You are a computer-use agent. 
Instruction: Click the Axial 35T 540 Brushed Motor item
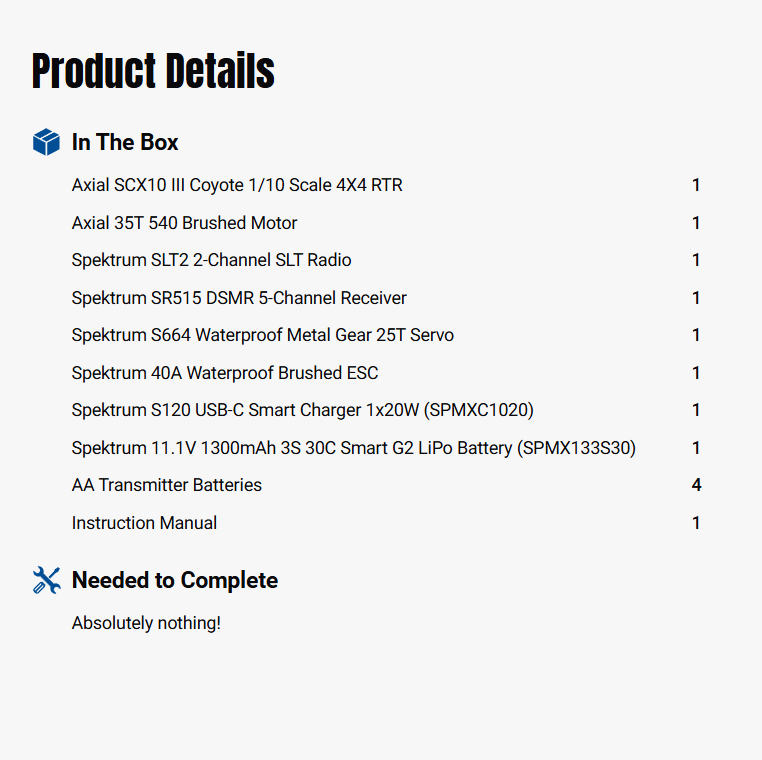pos(184,223)
